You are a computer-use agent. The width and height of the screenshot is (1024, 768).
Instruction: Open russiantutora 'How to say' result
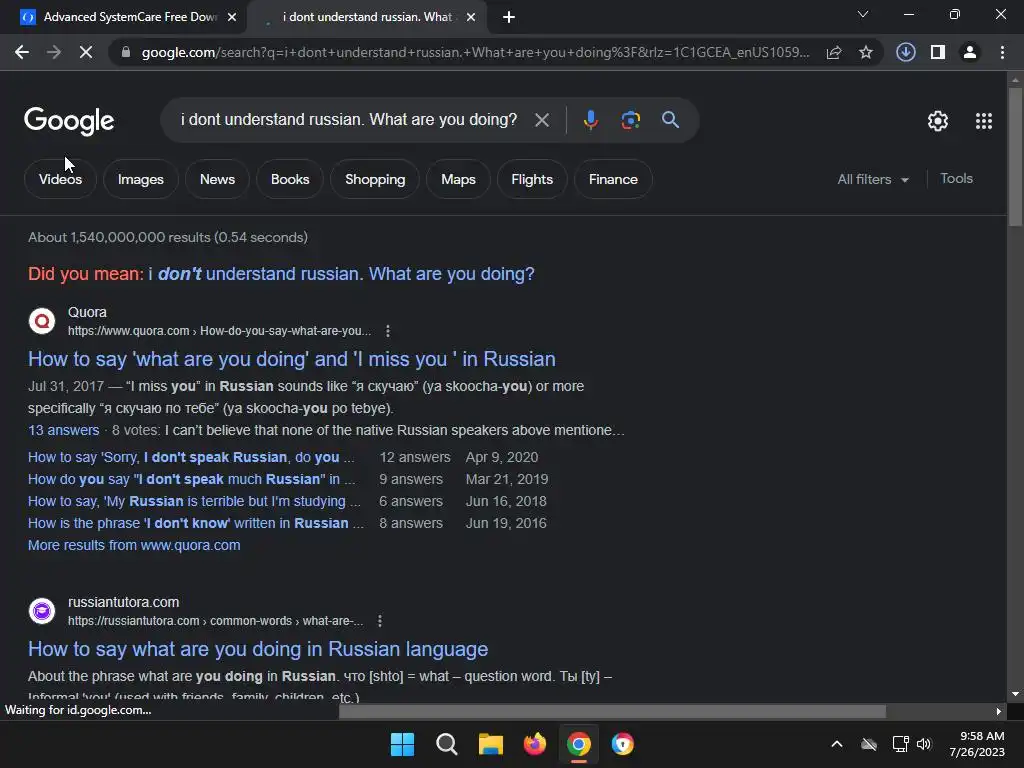point(258,649)
